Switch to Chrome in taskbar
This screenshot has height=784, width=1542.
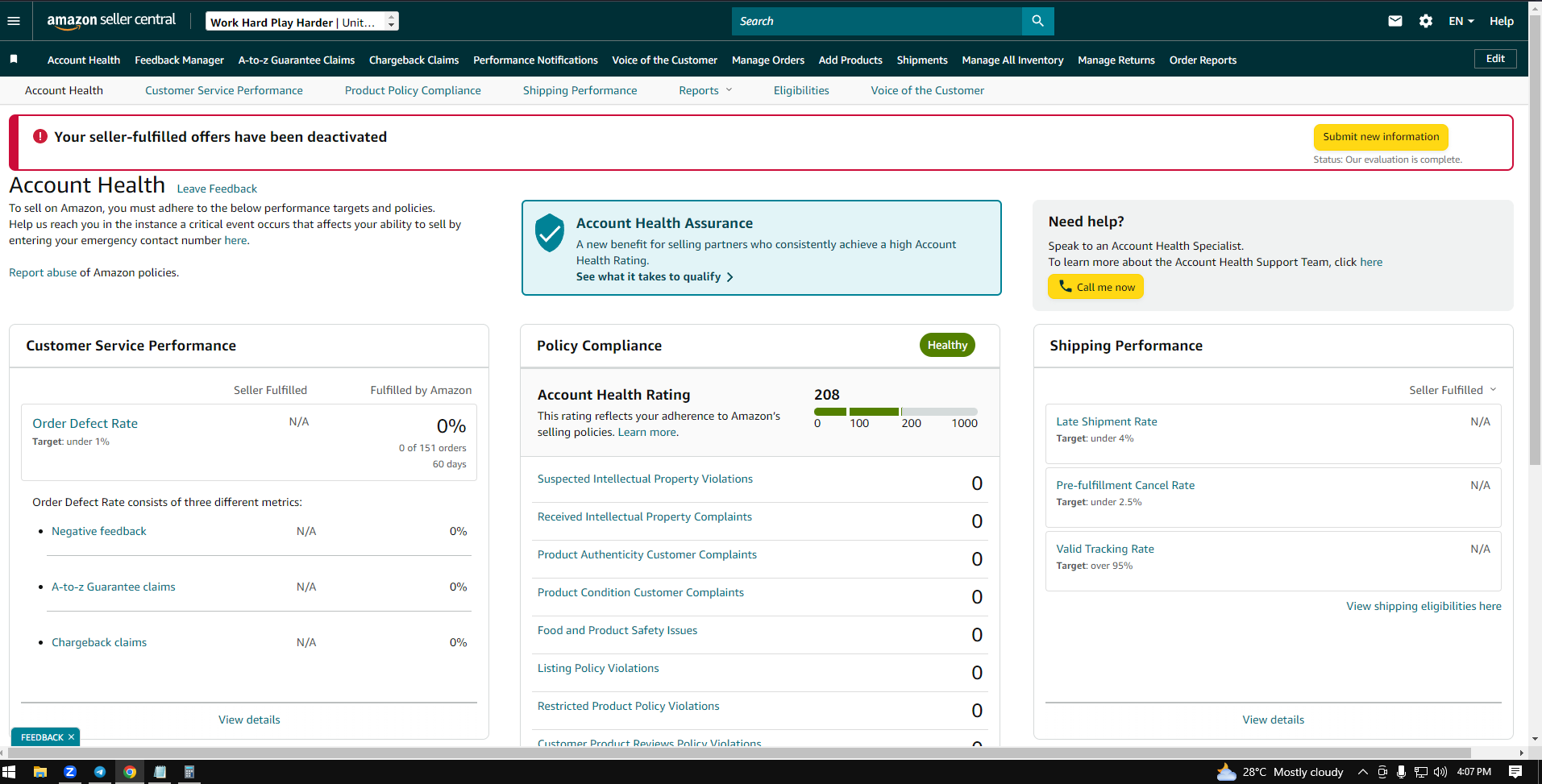tap(130, 772)
